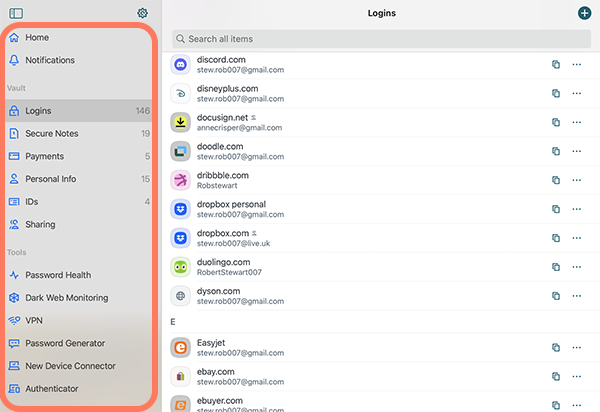This screenshot has height=412, width=600.
Task: Open VPN tool
Action: 78,321
